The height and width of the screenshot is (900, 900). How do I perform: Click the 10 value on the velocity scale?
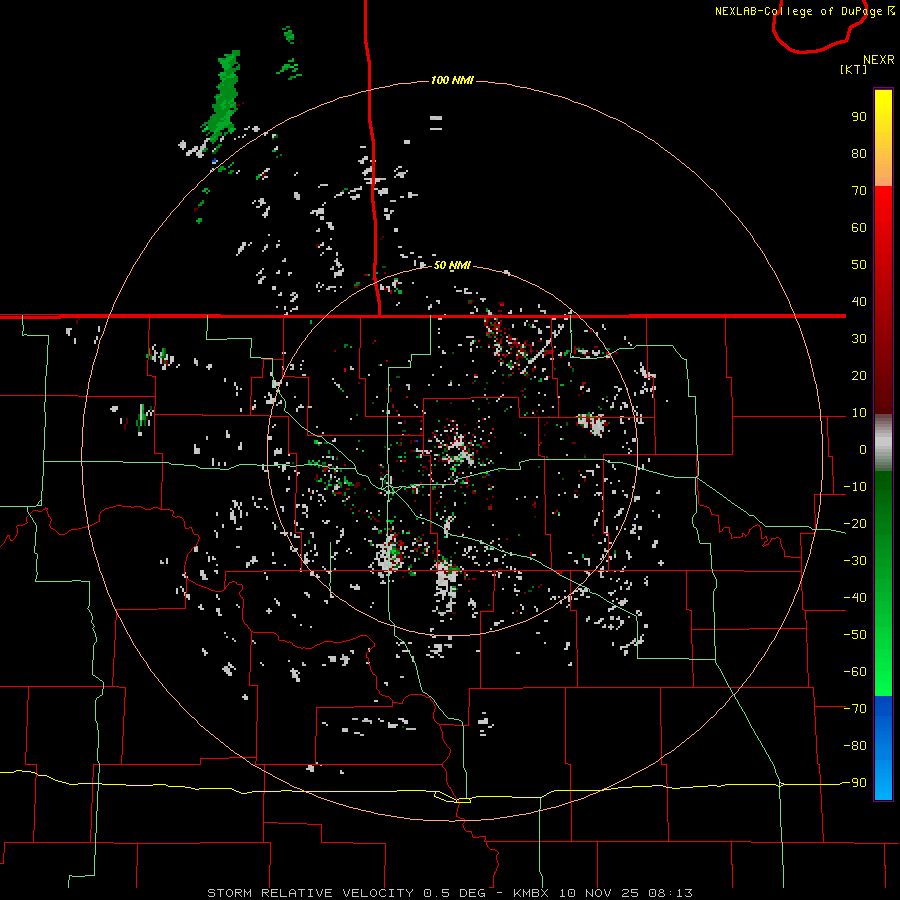click(x=859, y=413)
